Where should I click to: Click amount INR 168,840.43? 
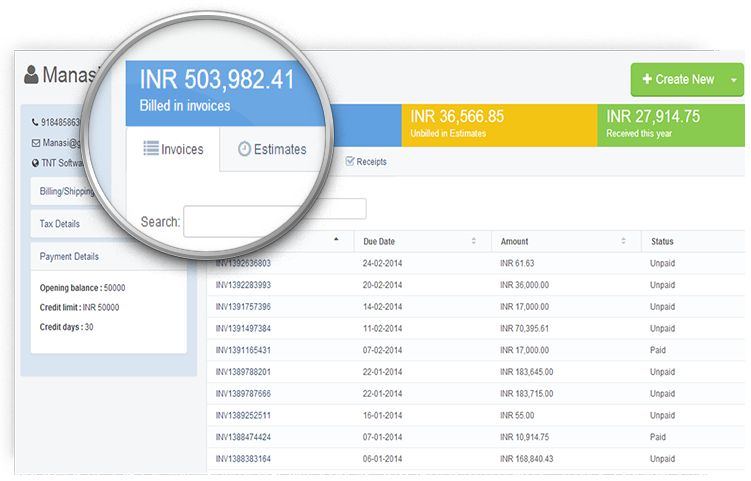point(526,458)
